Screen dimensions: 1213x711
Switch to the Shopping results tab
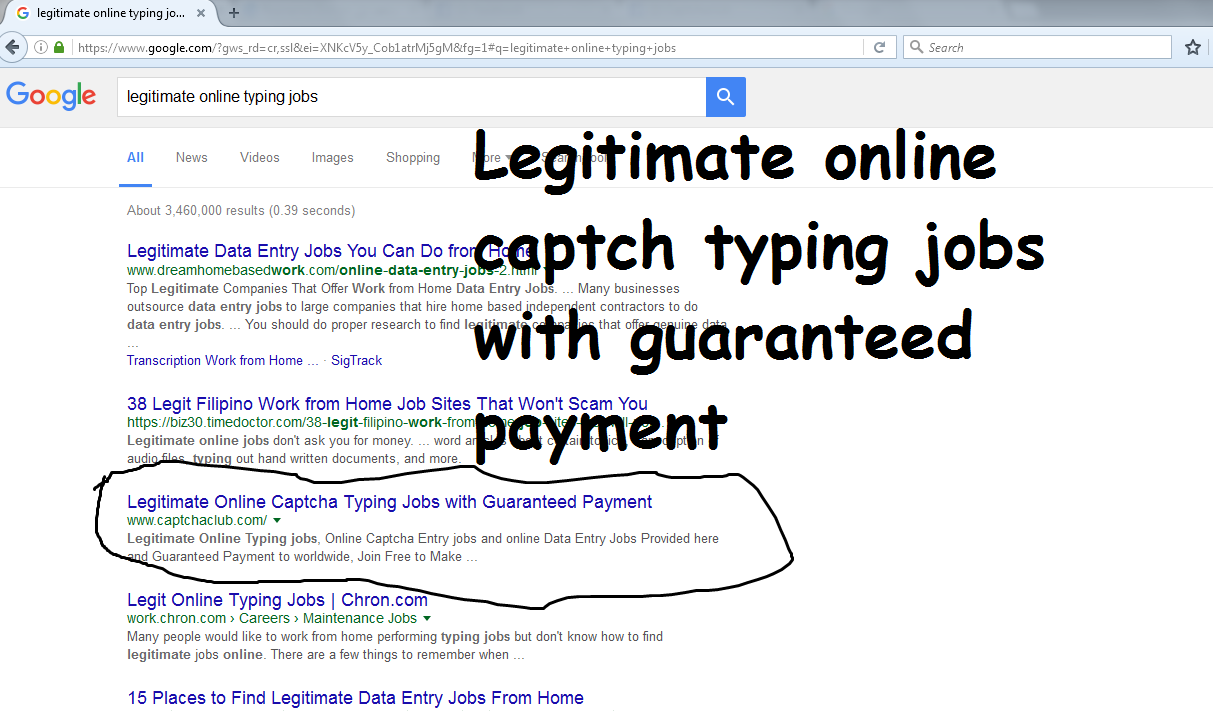tap(413, 157)
